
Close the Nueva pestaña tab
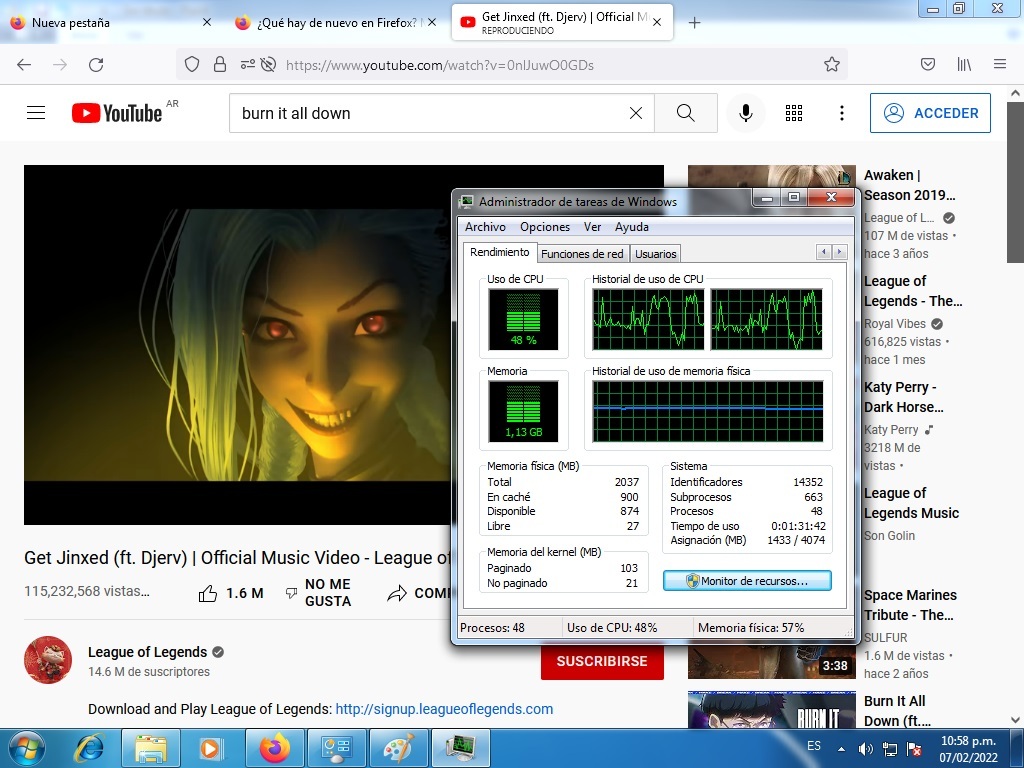(207, 22)
